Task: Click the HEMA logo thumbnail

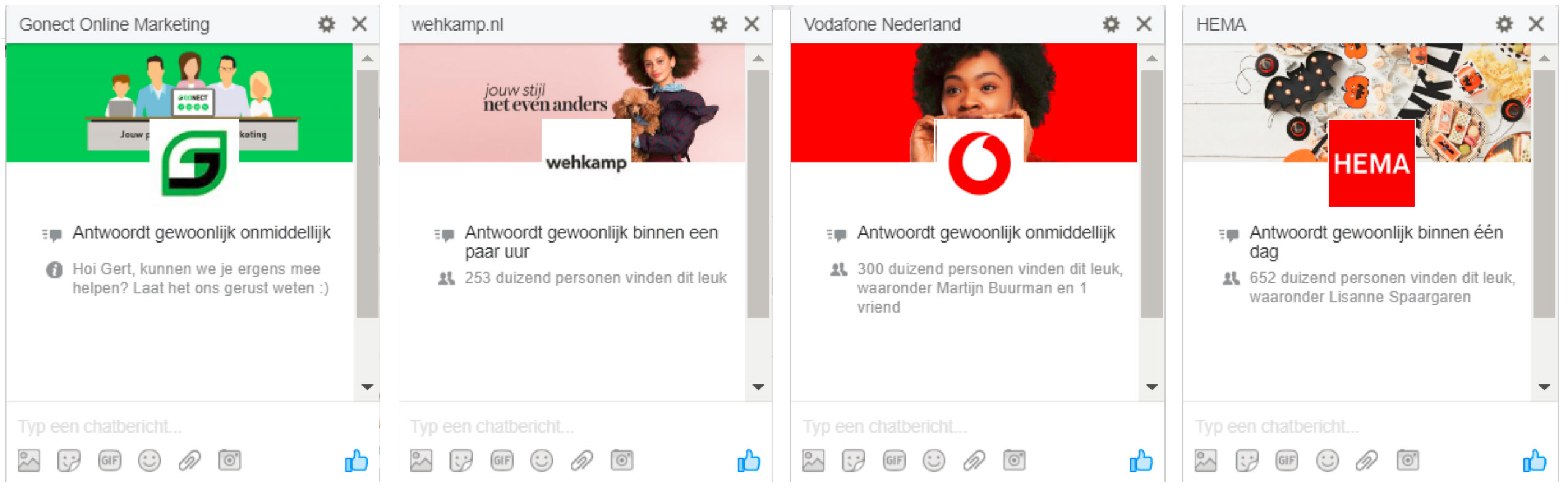Action: pyautogui.click(x=1371, y=163)
